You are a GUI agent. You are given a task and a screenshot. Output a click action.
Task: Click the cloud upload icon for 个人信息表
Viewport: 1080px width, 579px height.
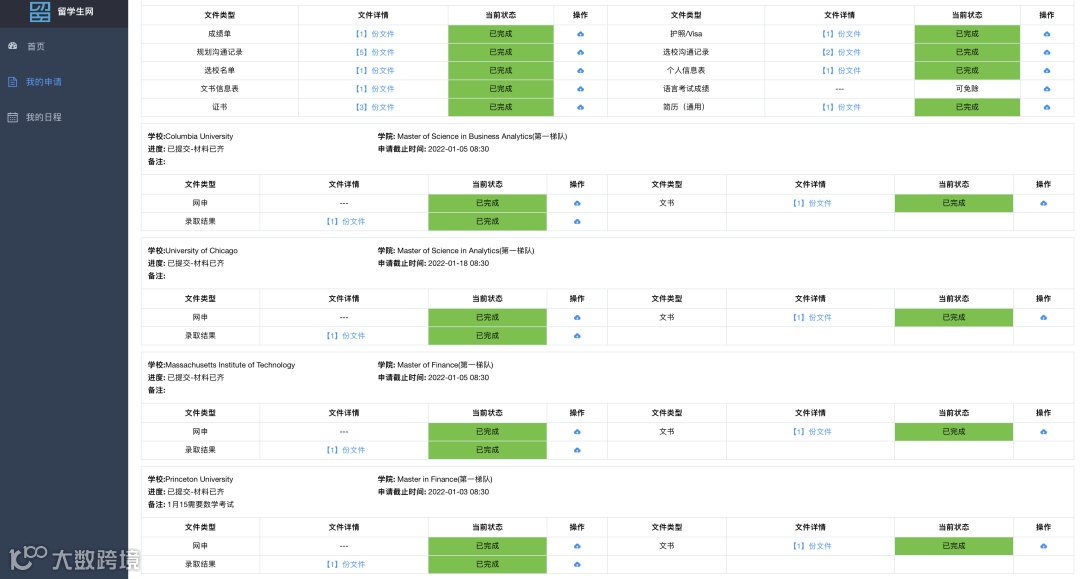pyautogui.click(x=1046, y=70)
